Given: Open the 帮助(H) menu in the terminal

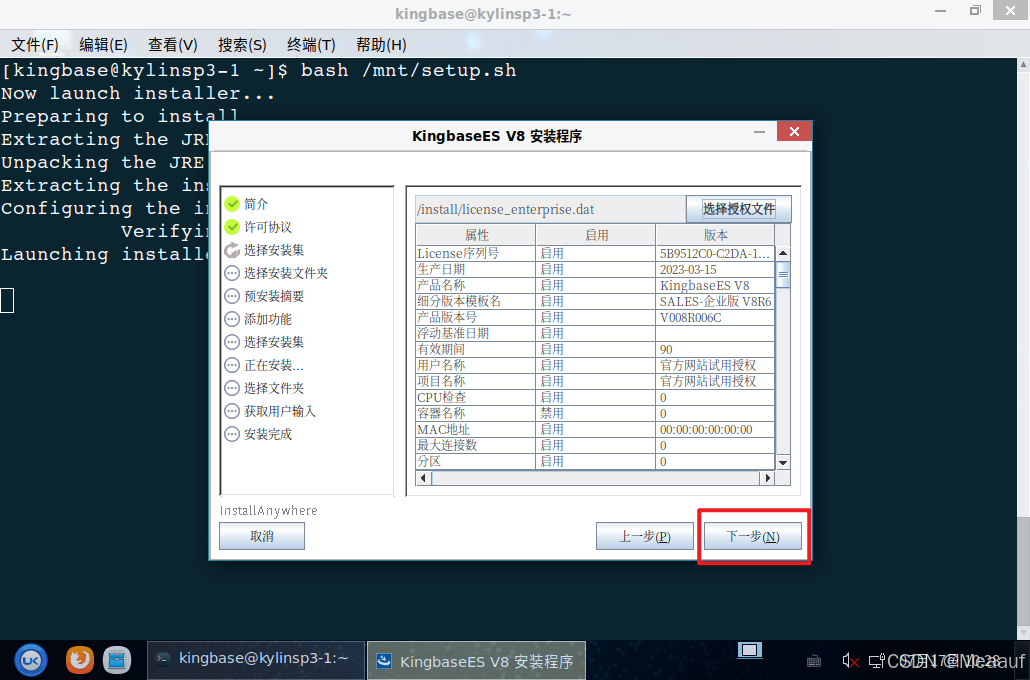Looking at the screenshot, I should [381, 45].
